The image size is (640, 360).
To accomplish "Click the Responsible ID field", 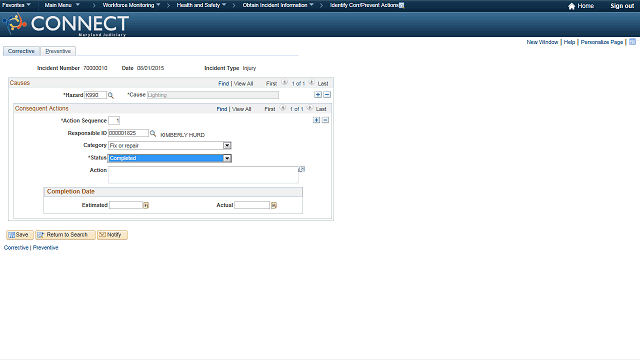I will pyautogui.click(x=128, y=133).
